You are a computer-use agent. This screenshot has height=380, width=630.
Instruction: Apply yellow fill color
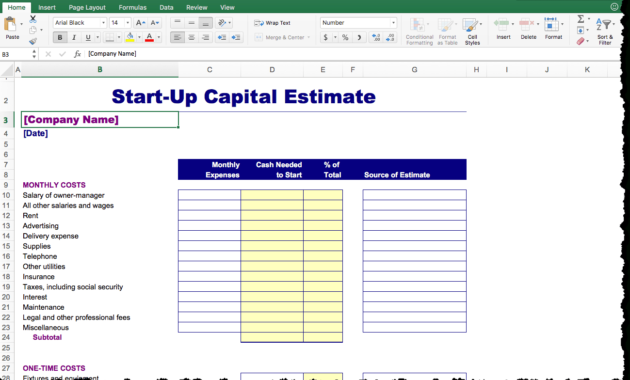(x=130, y=37)
